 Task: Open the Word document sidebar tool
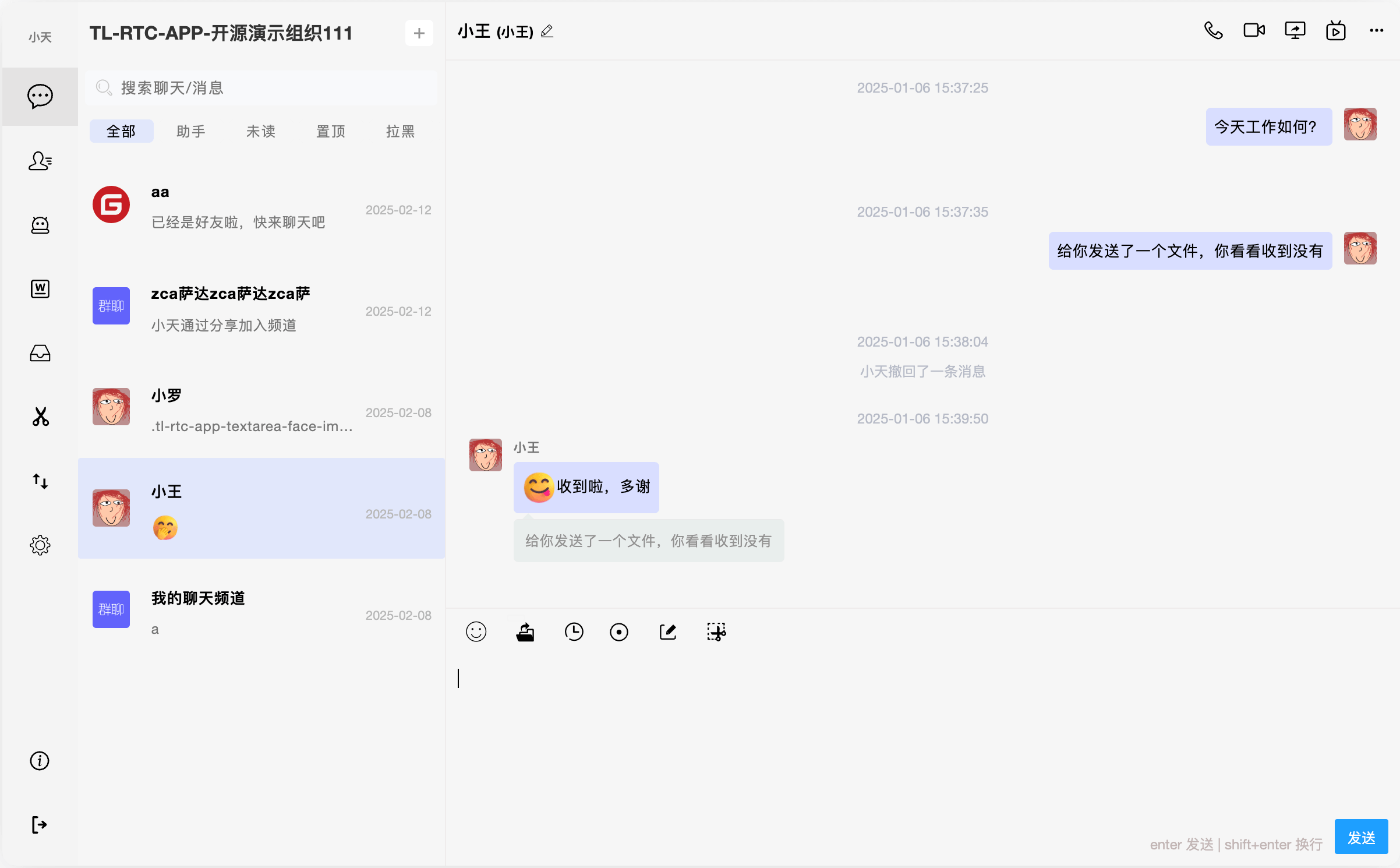click(40, 288)
